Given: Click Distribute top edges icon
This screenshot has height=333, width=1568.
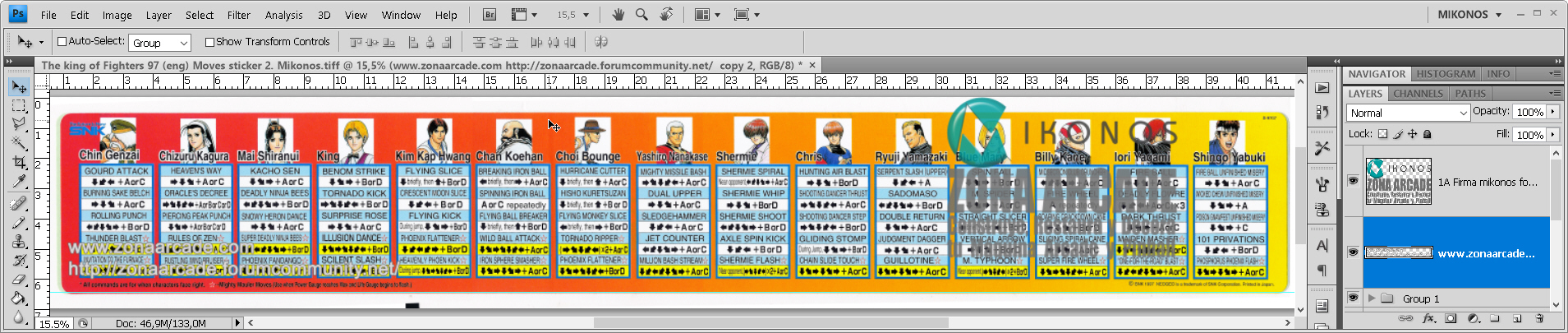Looking at the screenshot, I should point(479,42).
